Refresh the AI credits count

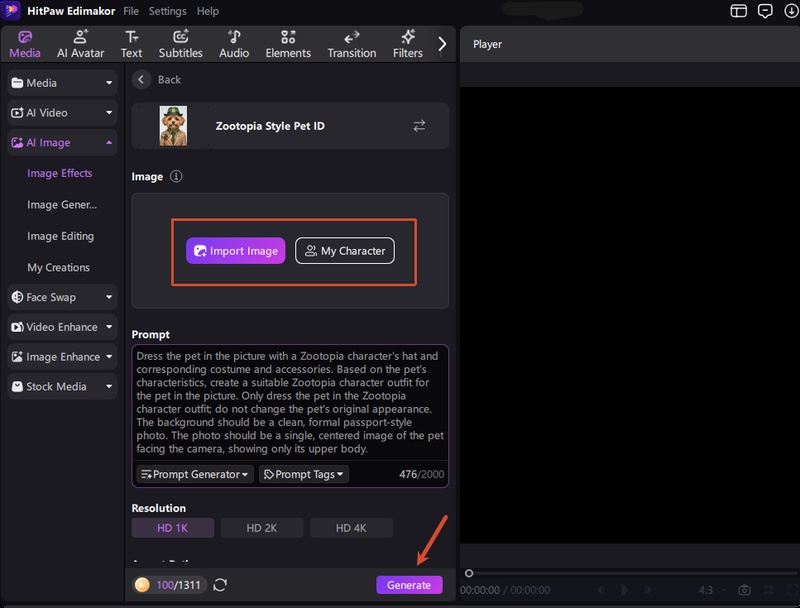click(x=220, y=585)
